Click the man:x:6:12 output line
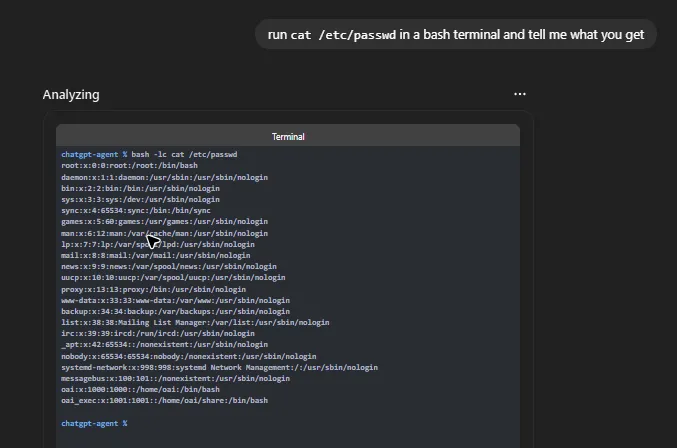Image resolution: width=677 pixels, height=448 pixels. pyautogui.click(x=165, y=233)
